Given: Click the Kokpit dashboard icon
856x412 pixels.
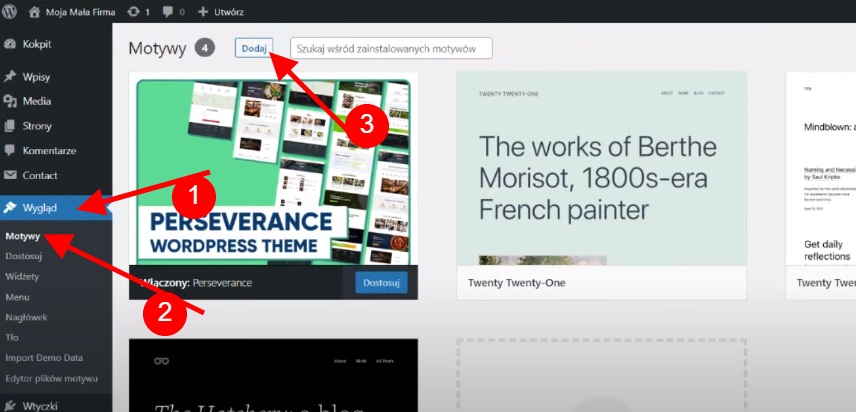Looking at the screenshot, I should coord(10,44).
